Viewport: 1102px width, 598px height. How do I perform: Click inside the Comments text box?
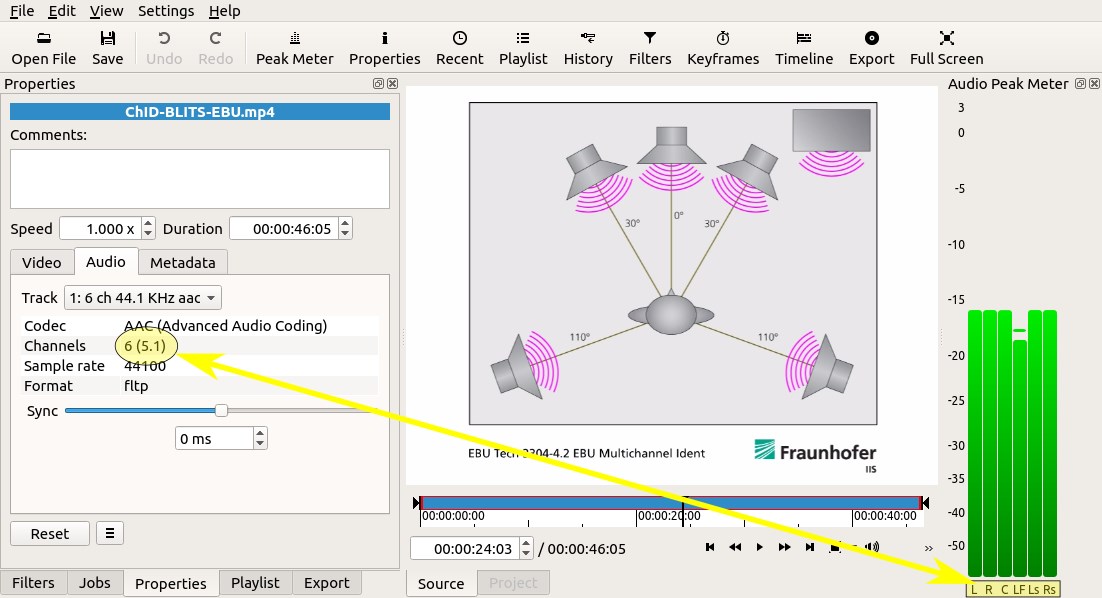coord(200,179)
